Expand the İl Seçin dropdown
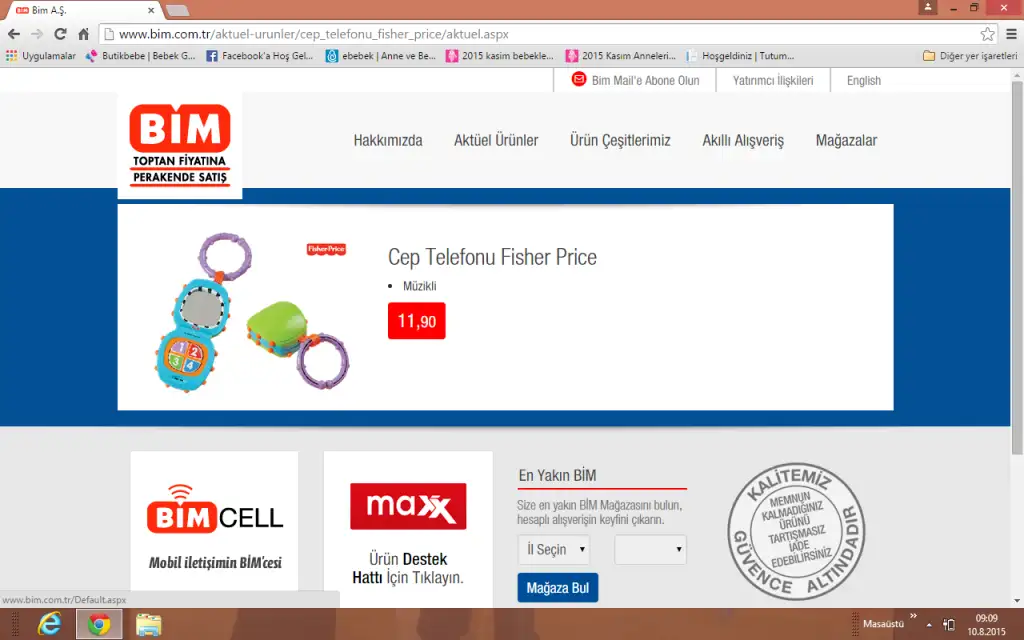 click(x=554, y=549)
